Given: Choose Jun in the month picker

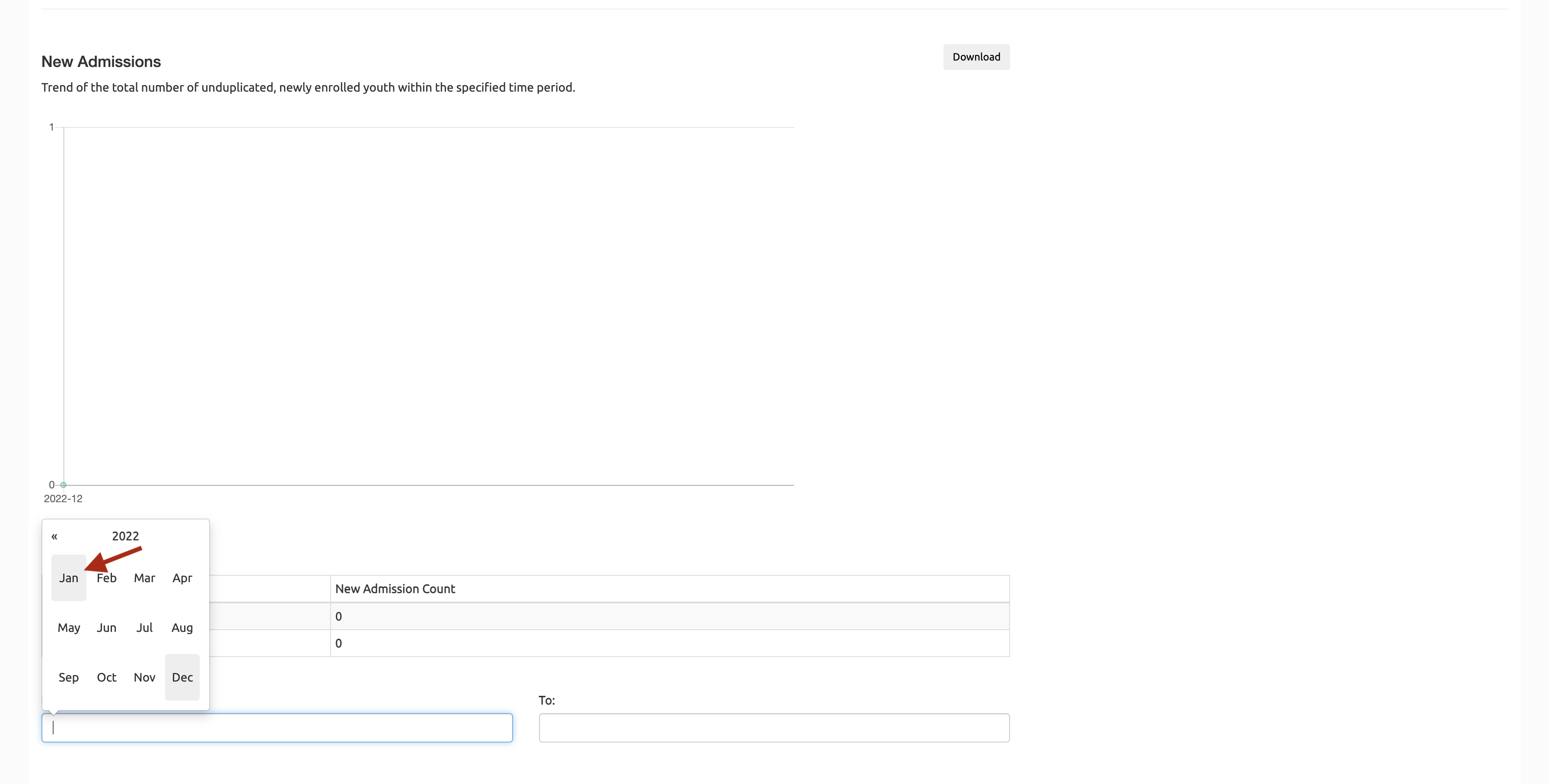Looking at the screenshot, I should tap(106, 628).
